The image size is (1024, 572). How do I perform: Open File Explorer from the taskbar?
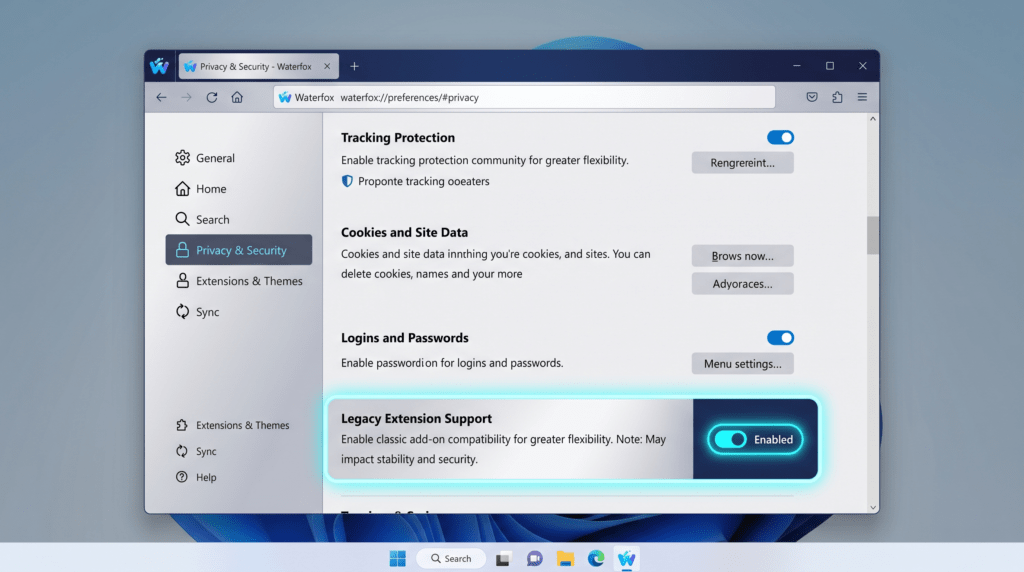(565, 559)
